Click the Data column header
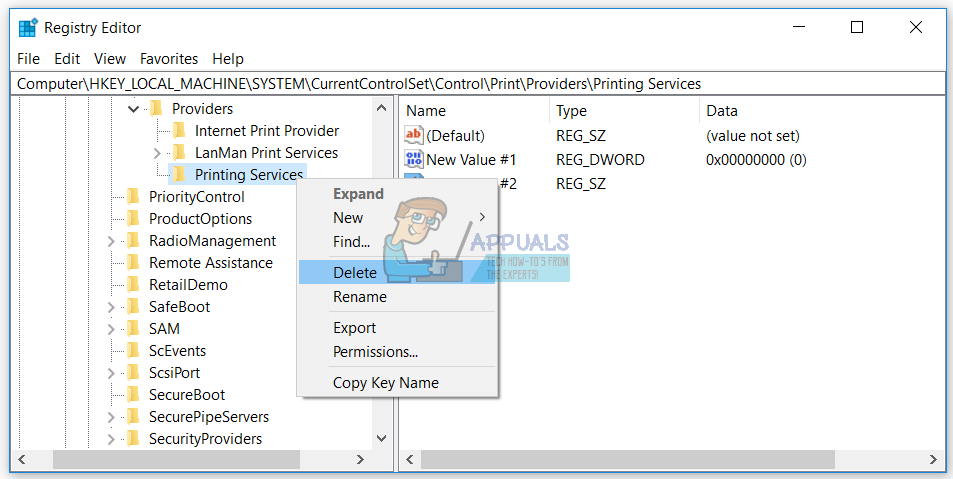Image resolution: width=953 pixels, height=479 pixels. click(x=722, y=111)
